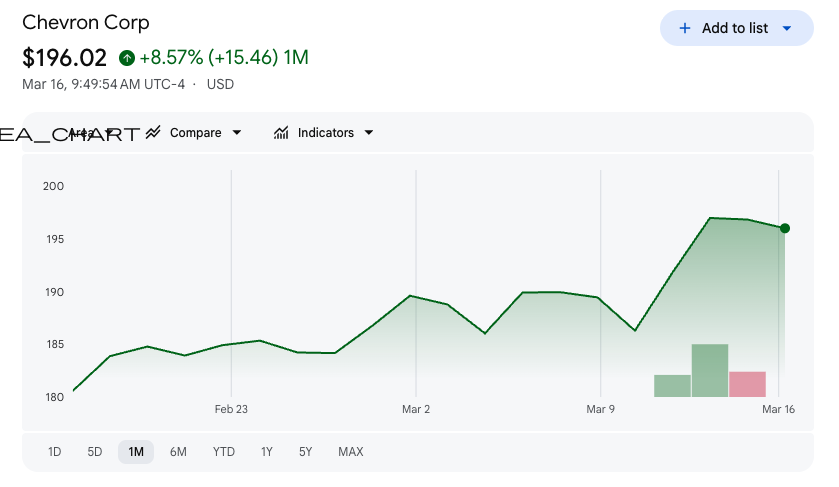Click the $196.02 price value

[x=64, y=58]
